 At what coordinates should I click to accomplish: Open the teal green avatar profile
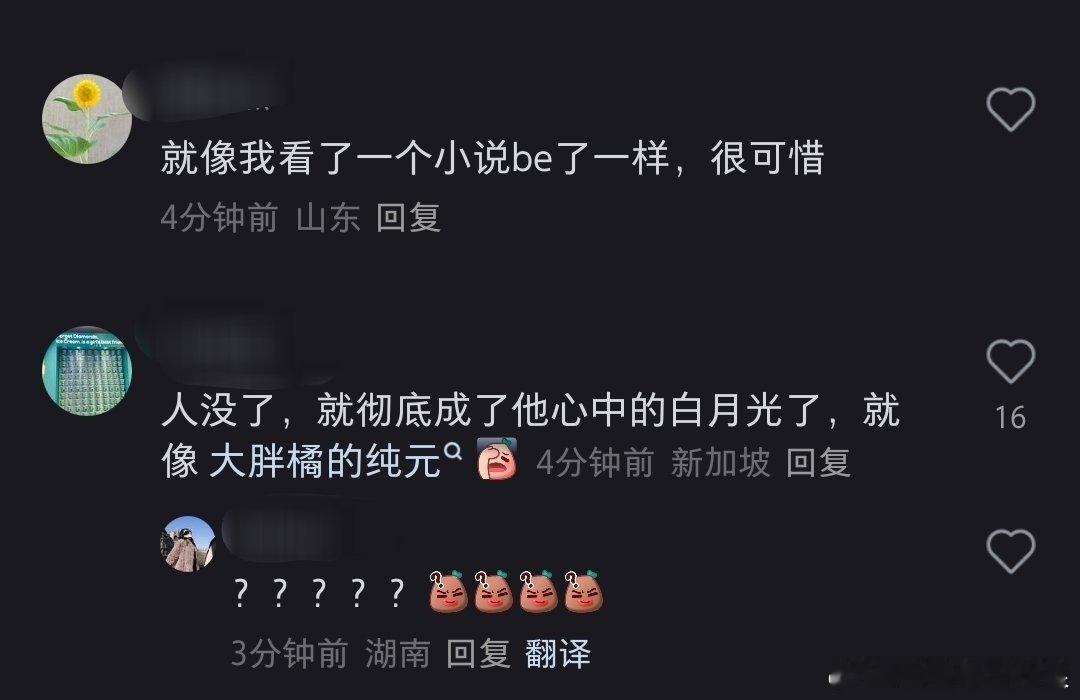coord(87,371)
